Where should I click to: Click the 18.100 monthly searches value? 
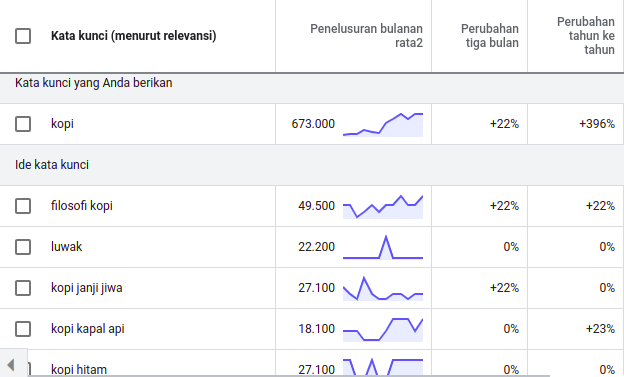pos(316,329)
